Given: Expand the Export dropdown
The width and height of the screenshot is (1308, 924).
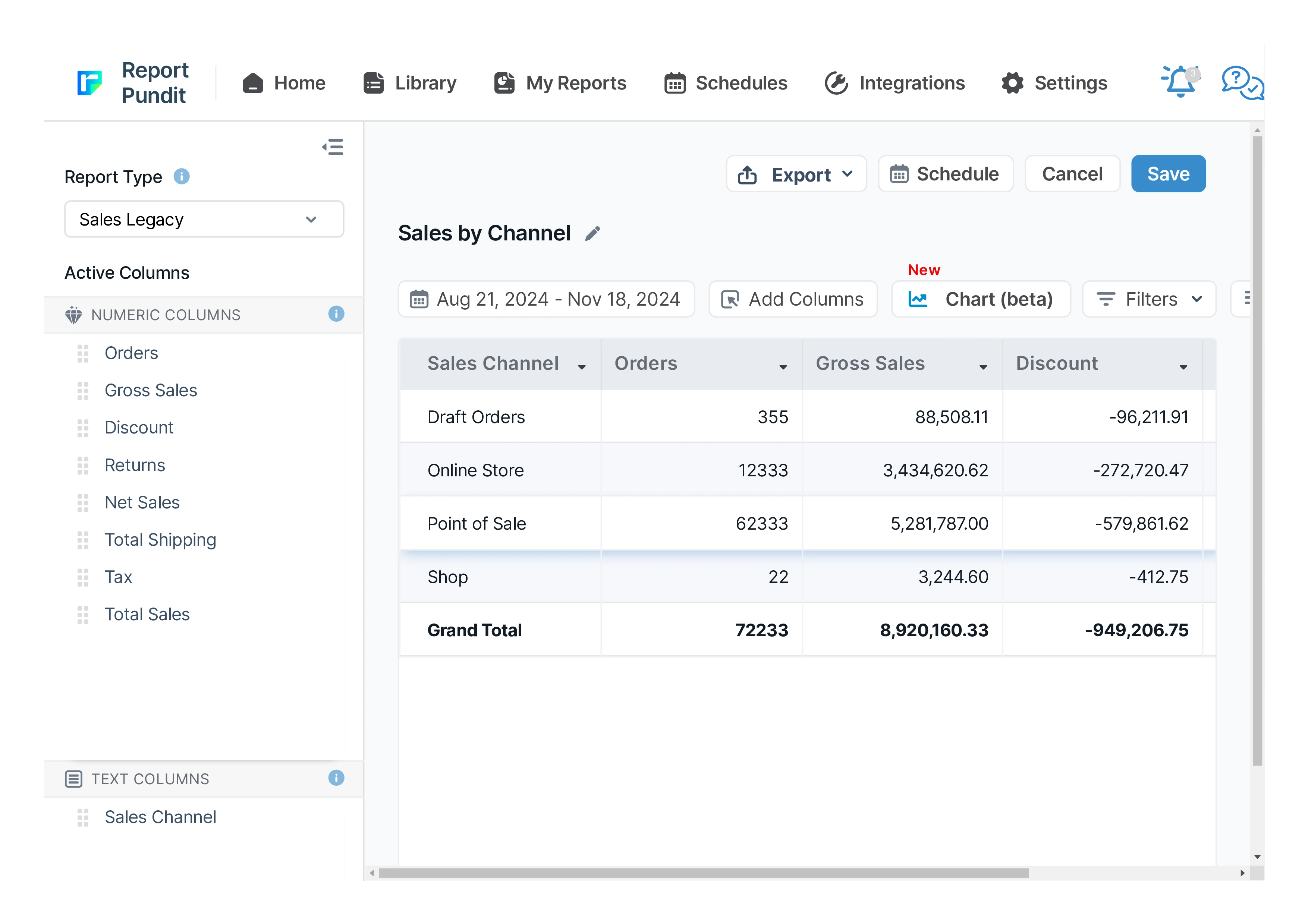Looking at the screenshot, I should pyautogui.click(x=796, y=174).
